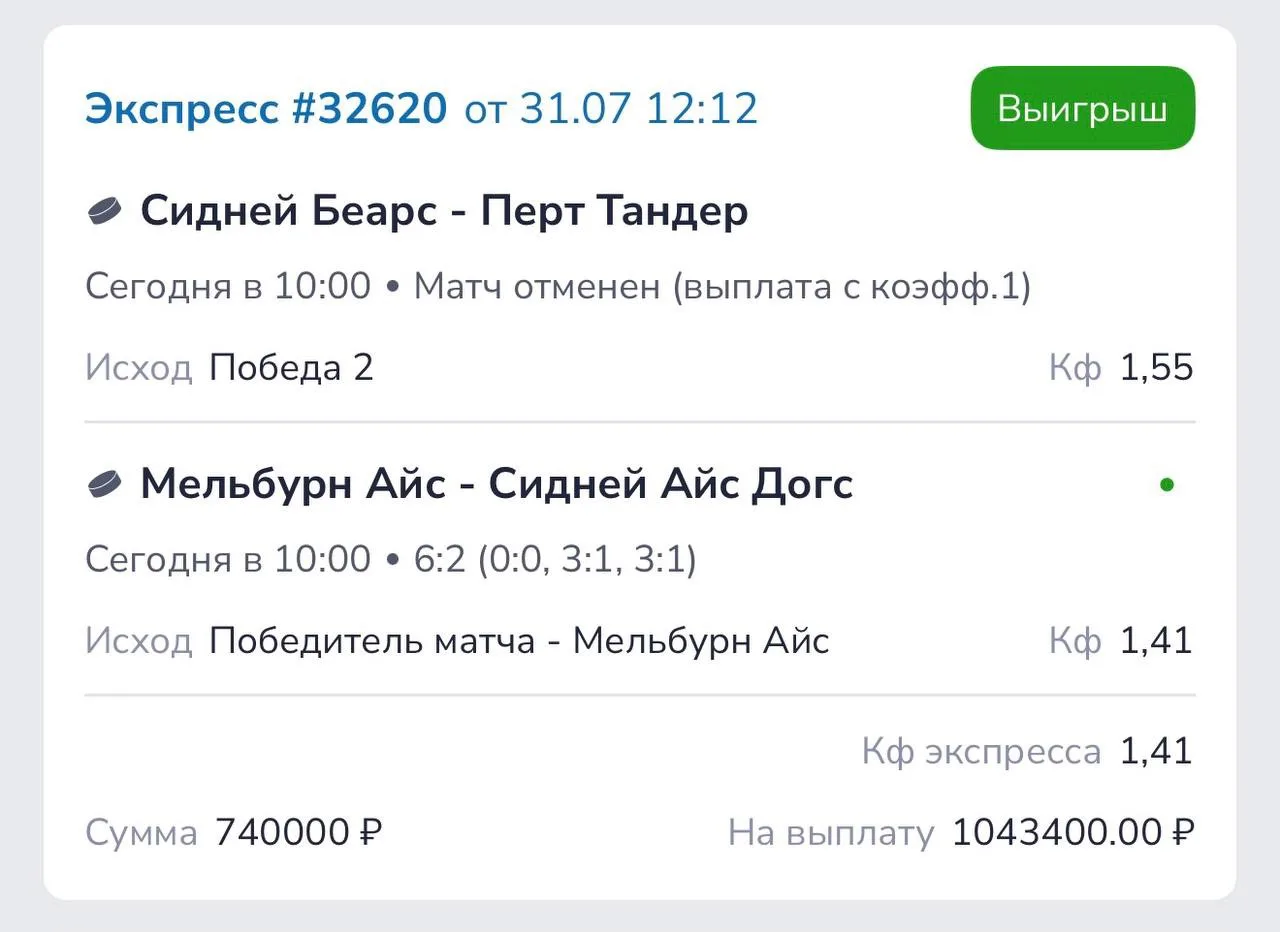Select the Победитель матча - Мельбурн Айс outcome

519,641
